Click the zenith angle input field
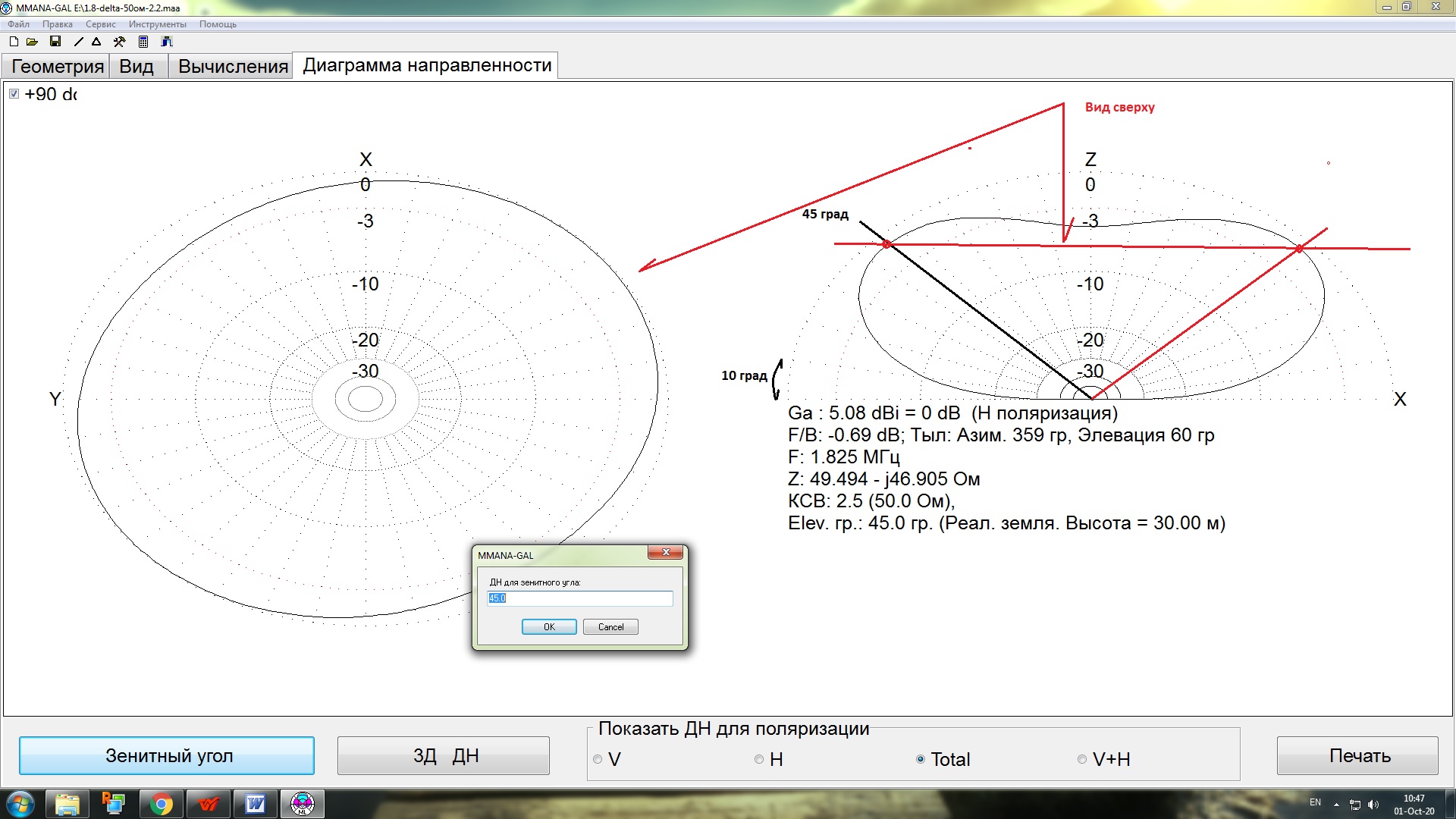The width and height of the screenshot is (1456, 819). pos(580,598)
